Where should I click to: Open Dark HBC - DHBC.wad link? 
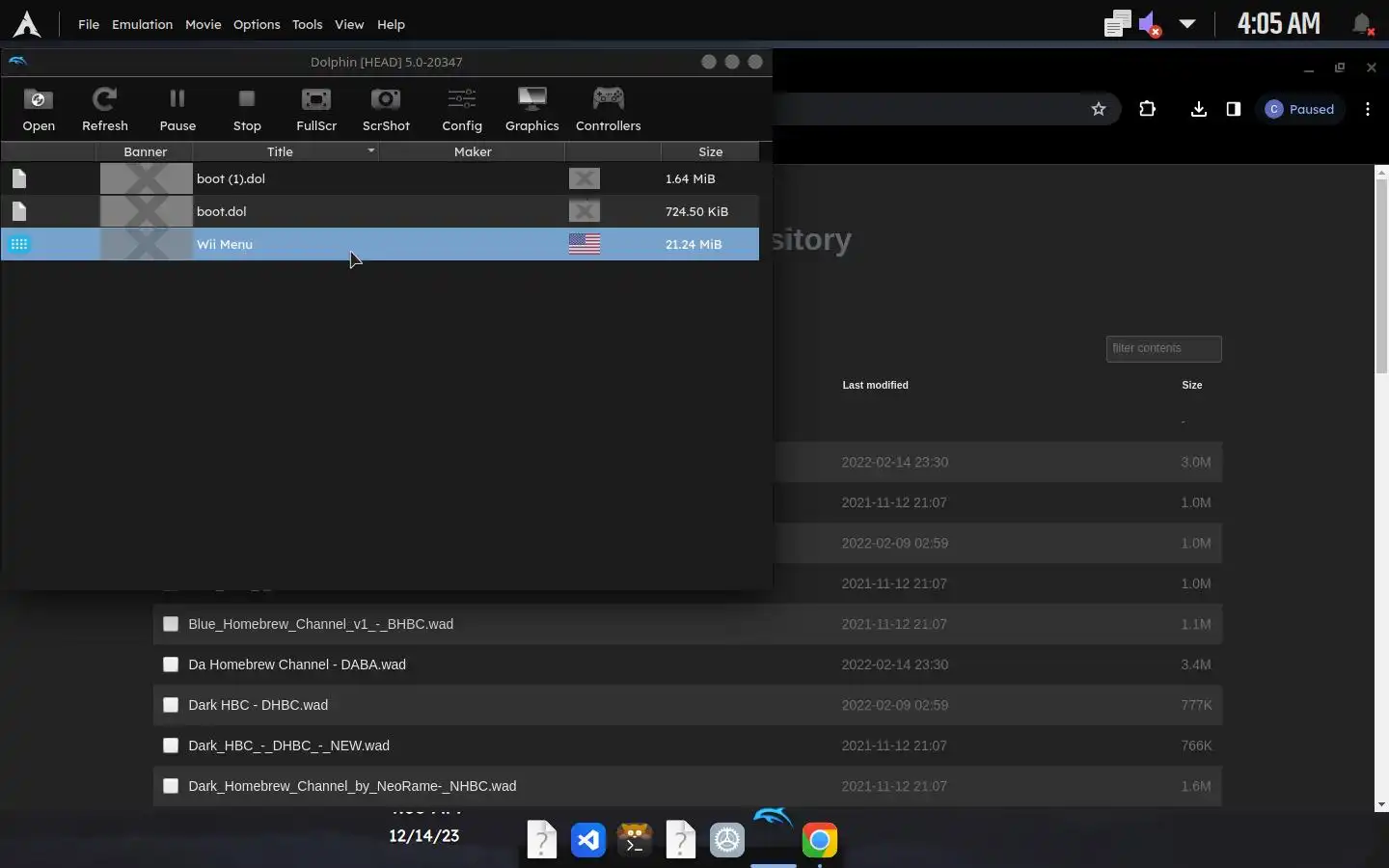[x=259, y=705]
